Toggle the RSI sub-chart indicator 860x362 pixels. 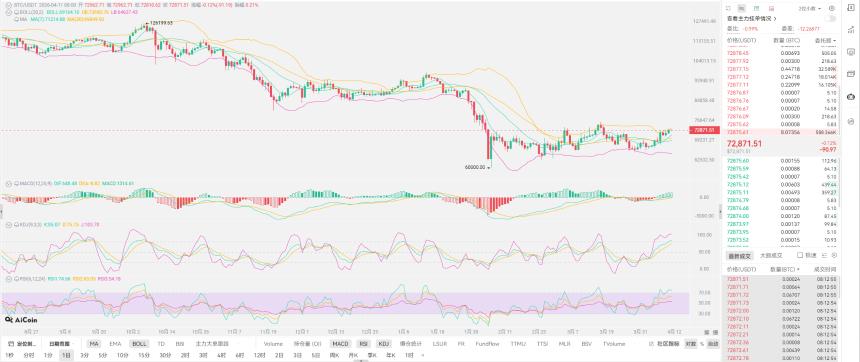(364, 343)
